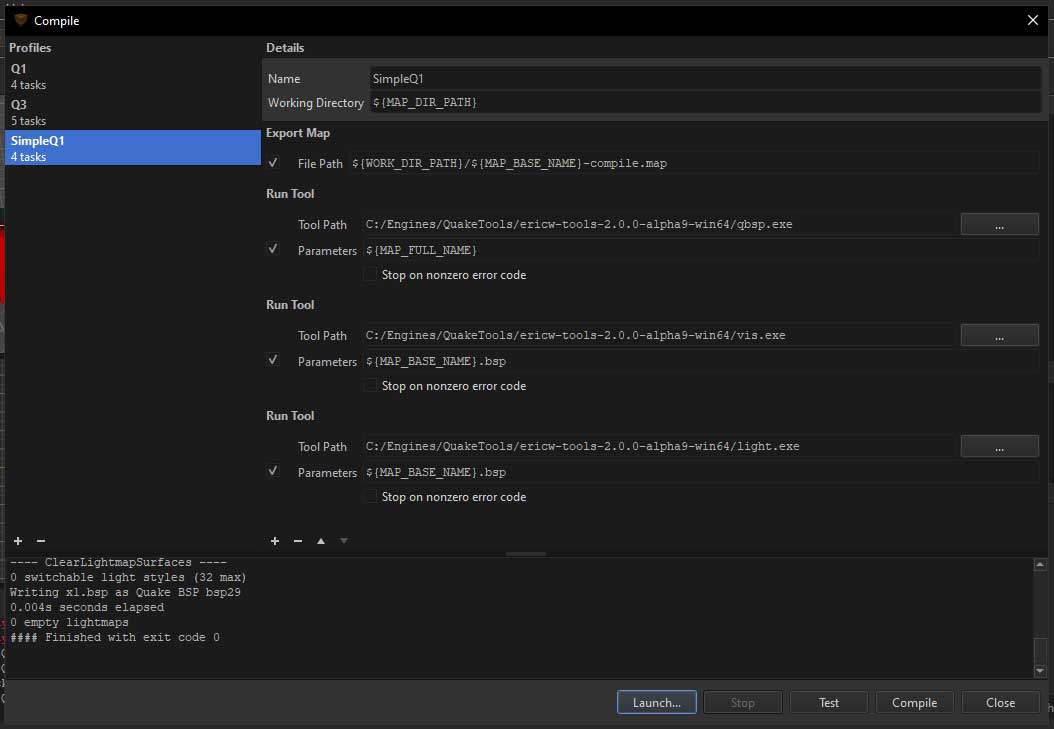Click the Details heading
Image resolution: width=1054 pixels, height=729 pixels.
[285, 48]
